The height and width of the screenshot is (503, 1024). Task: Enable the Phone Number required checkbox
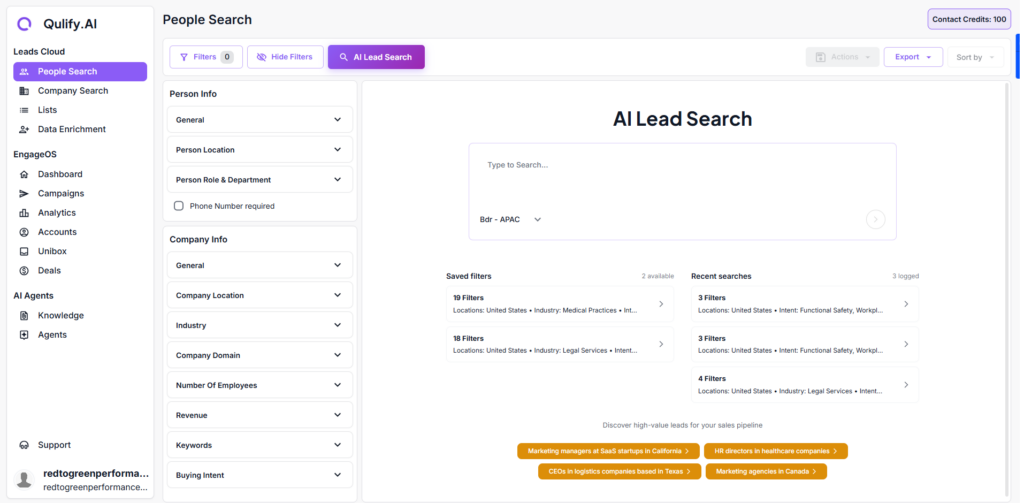(178, 206)
